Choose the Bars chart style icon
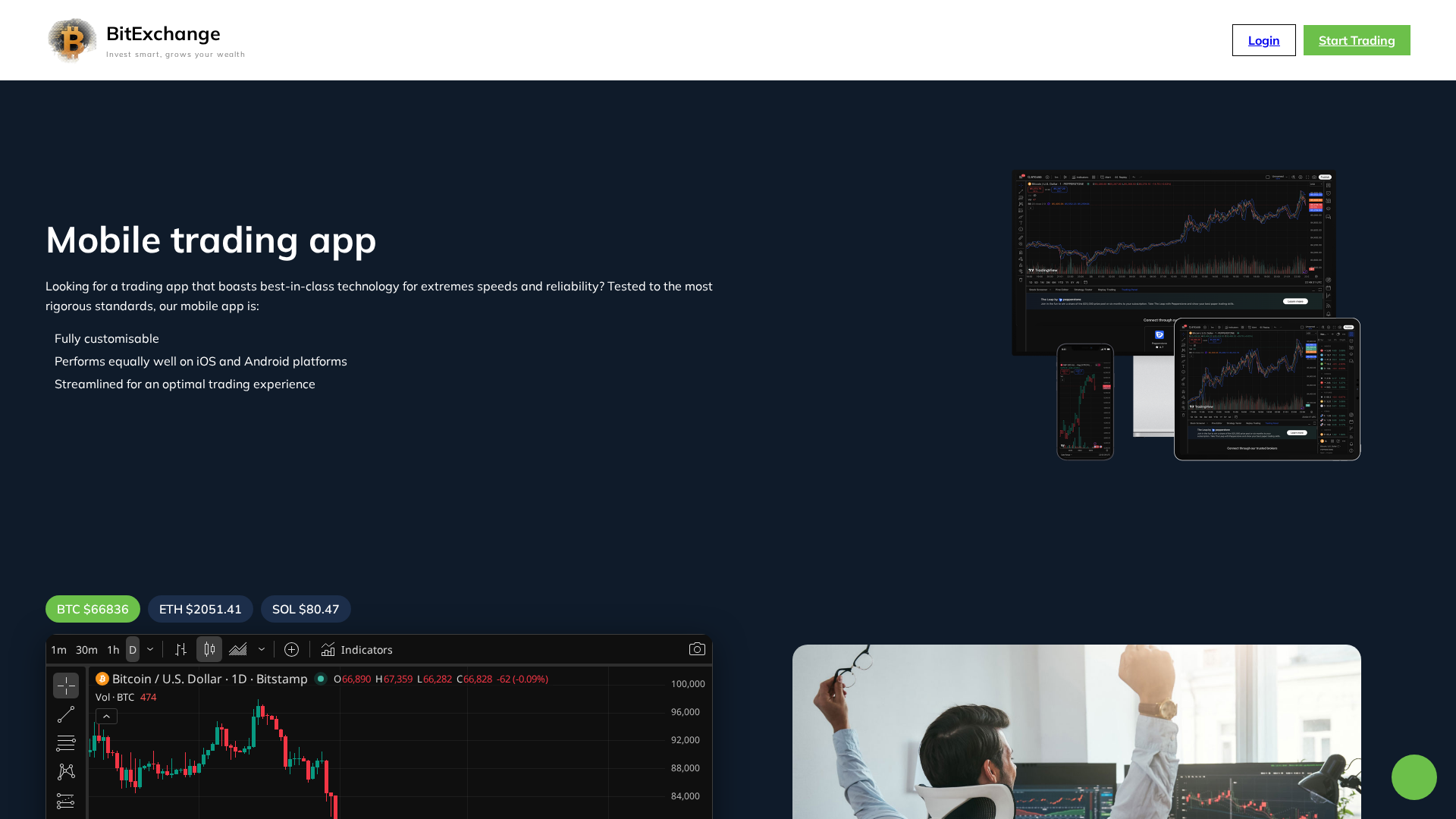 click(x=180, y=650)
